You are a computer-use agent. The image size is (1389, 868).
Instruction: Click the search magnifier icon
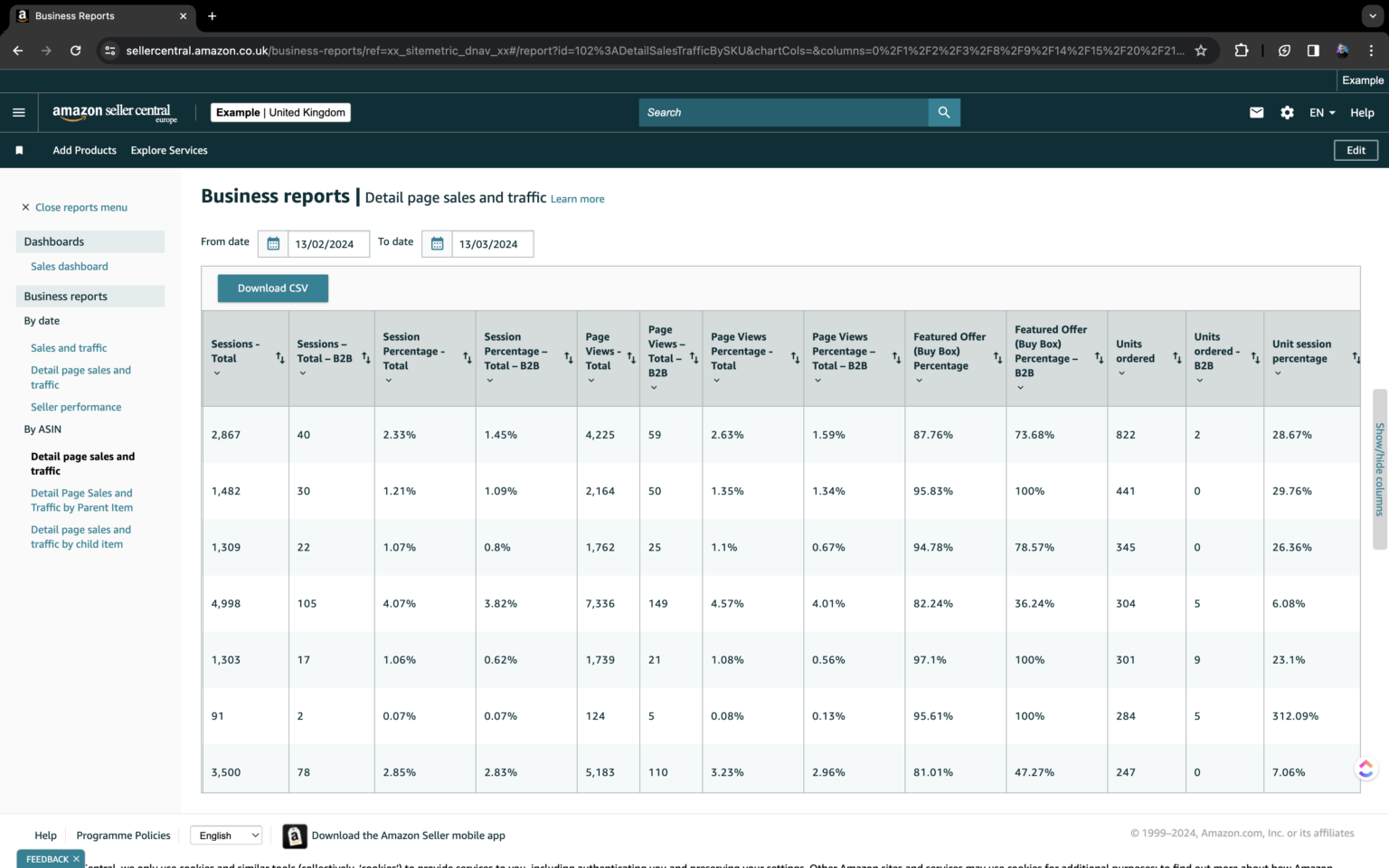943,112
